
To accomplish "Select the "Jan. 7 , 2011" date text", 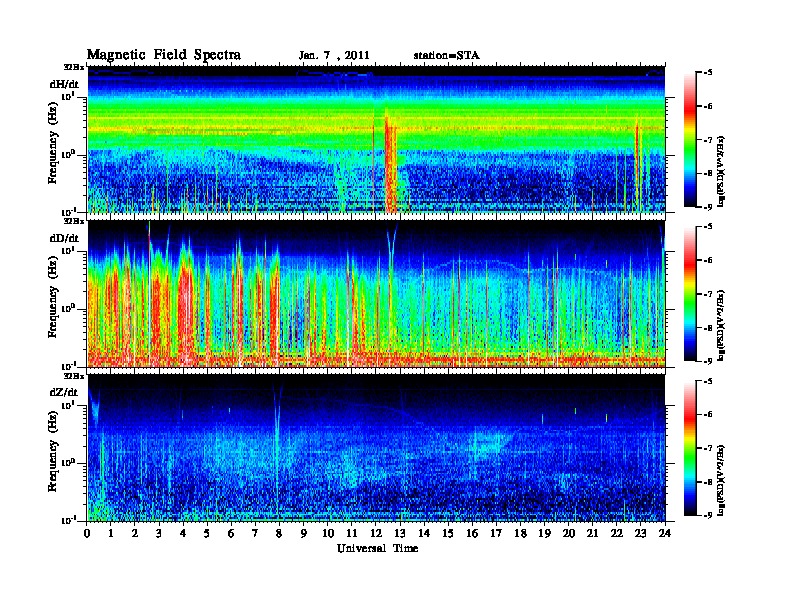I will pyautogui.click(x=334, y=56).
